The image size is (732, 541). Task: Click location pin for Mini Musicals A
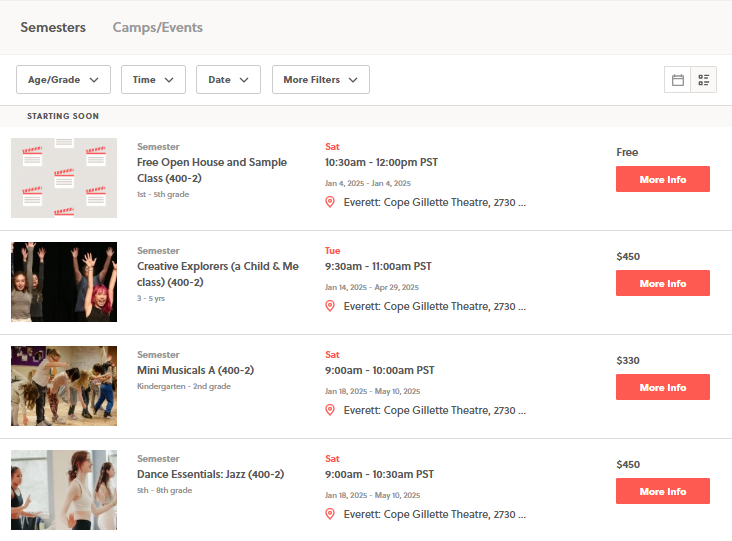330,410
